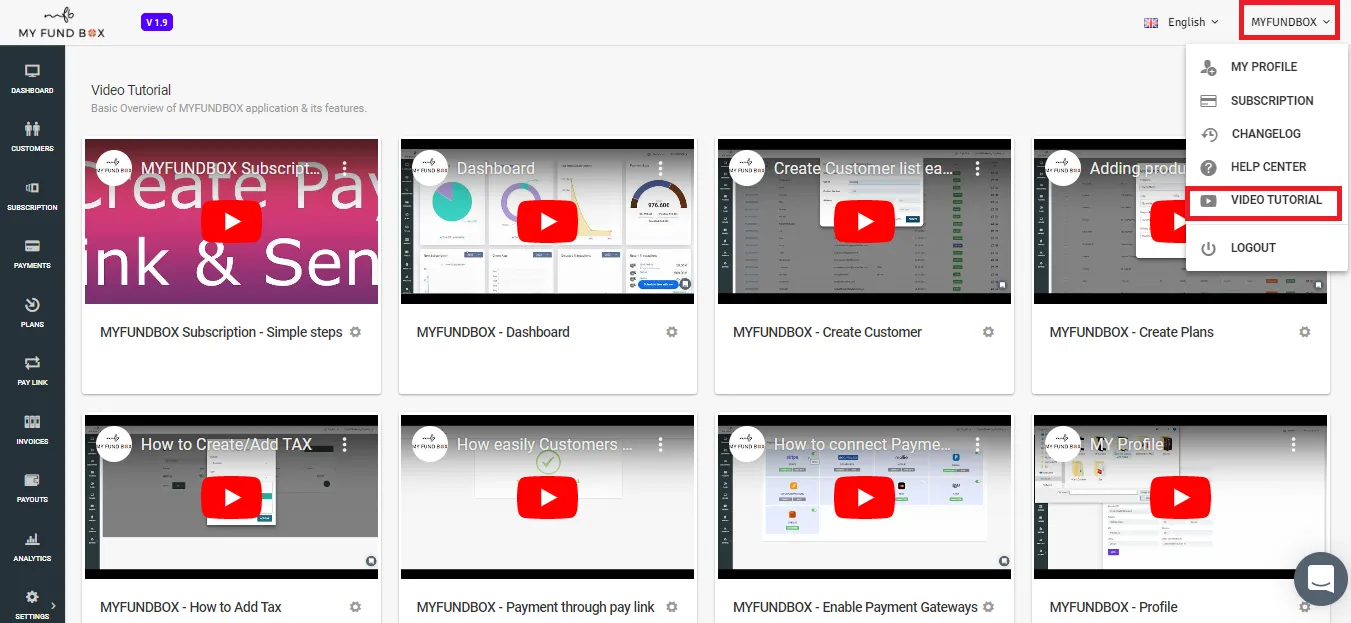Open the Subscription sidebar icon

(32, 187)
